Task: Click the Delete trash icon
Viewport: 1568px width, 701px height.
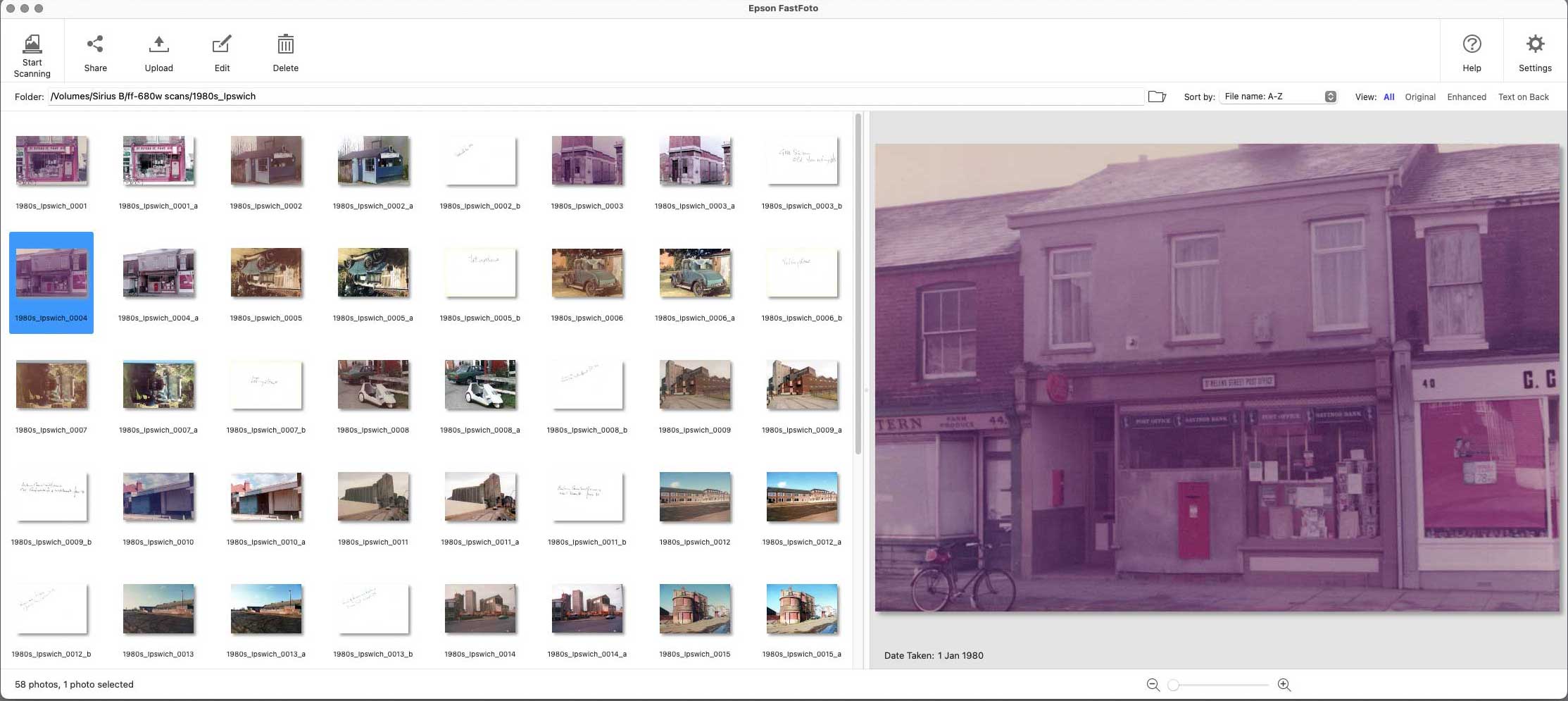Action: pos(285,44)
